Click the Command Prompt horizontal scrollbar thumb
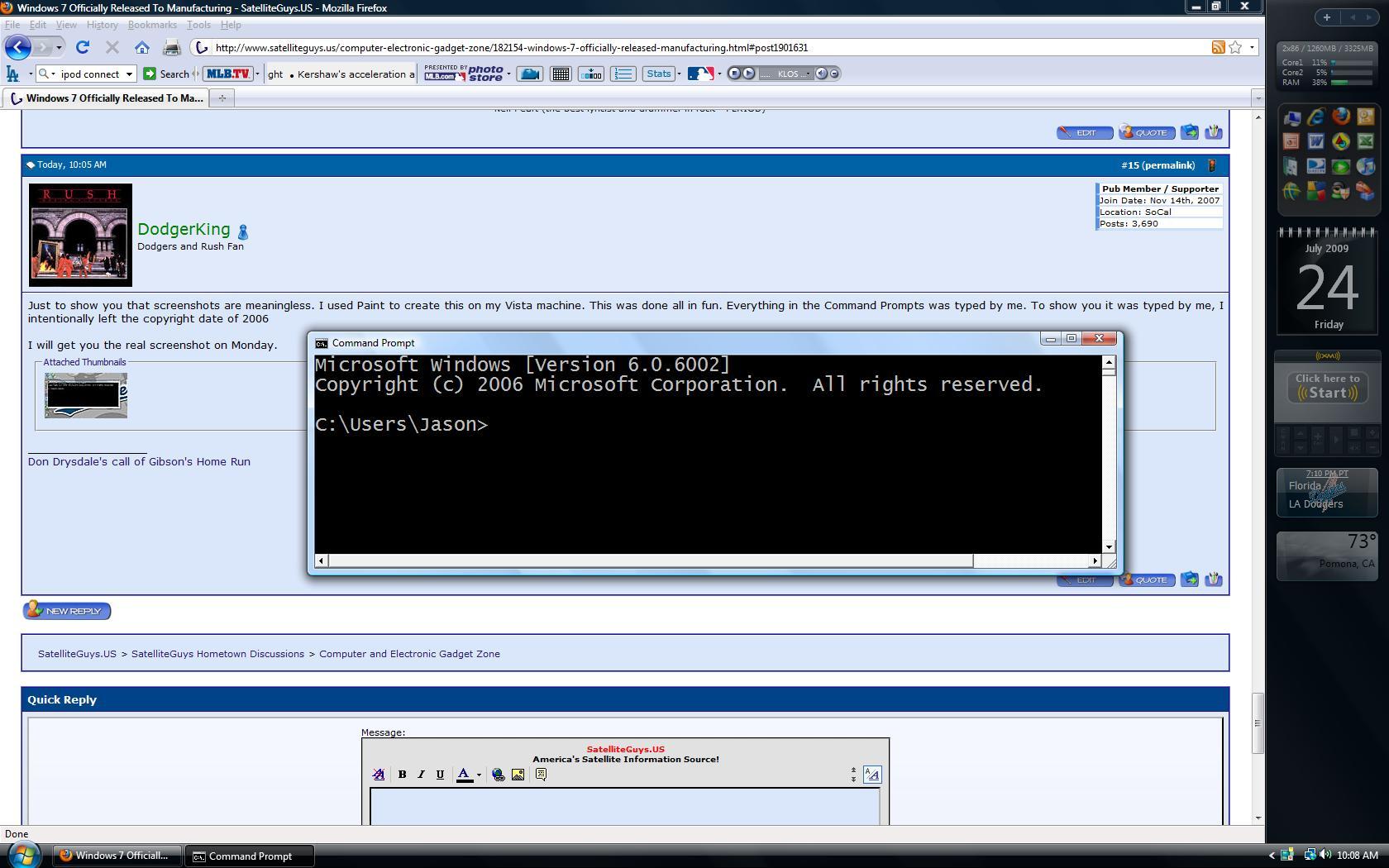The width and height of the screenshot is (1389, 868). (x=651, y=560)
